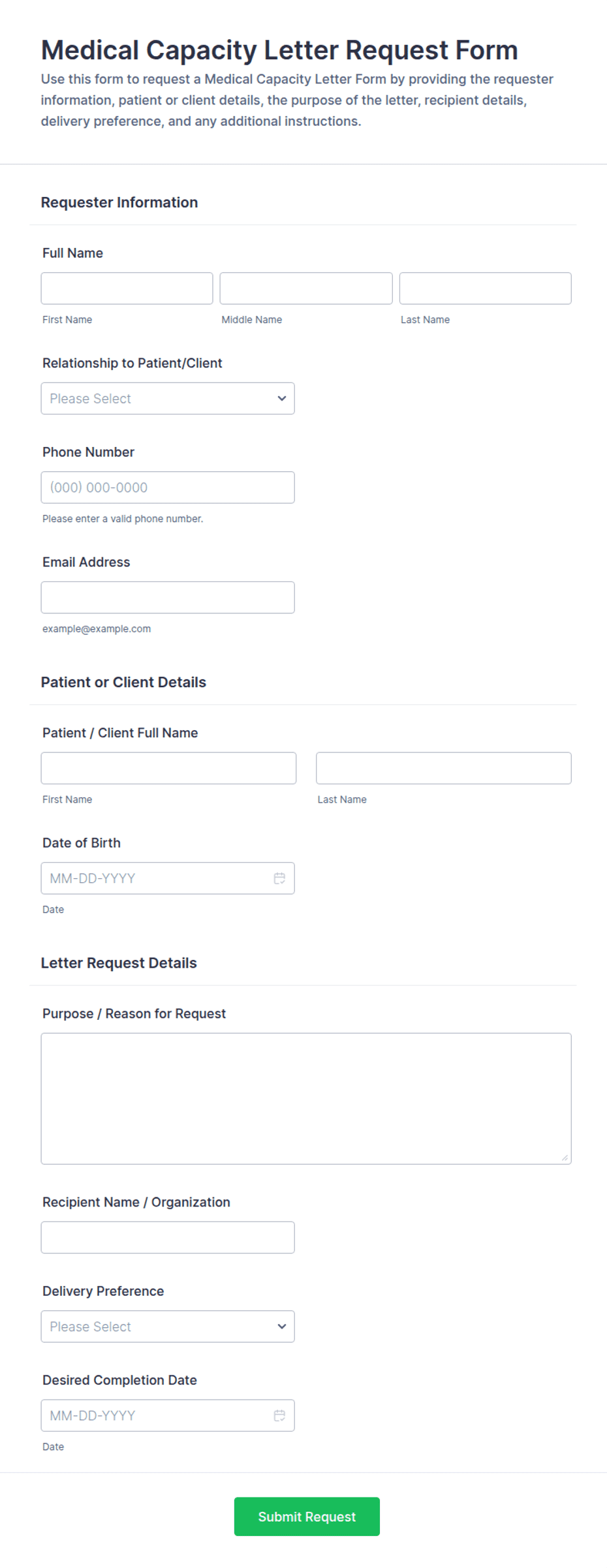Click into the Email Address field
The height and width of the screenshot is (1568, 607).
point(168,597)
